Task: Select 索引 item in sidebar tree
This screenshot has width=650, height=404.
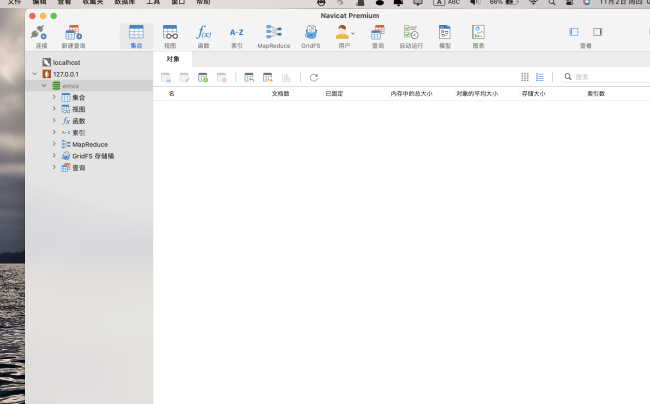Action: point(78,133)
